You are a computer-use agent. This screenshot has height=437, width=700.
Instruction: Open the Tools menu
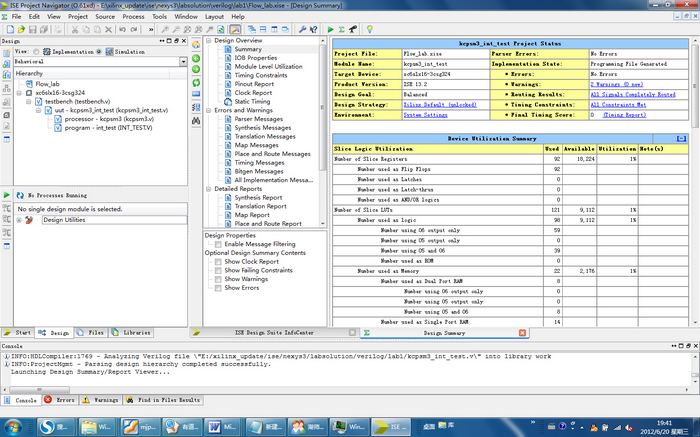tap(159, 17)
